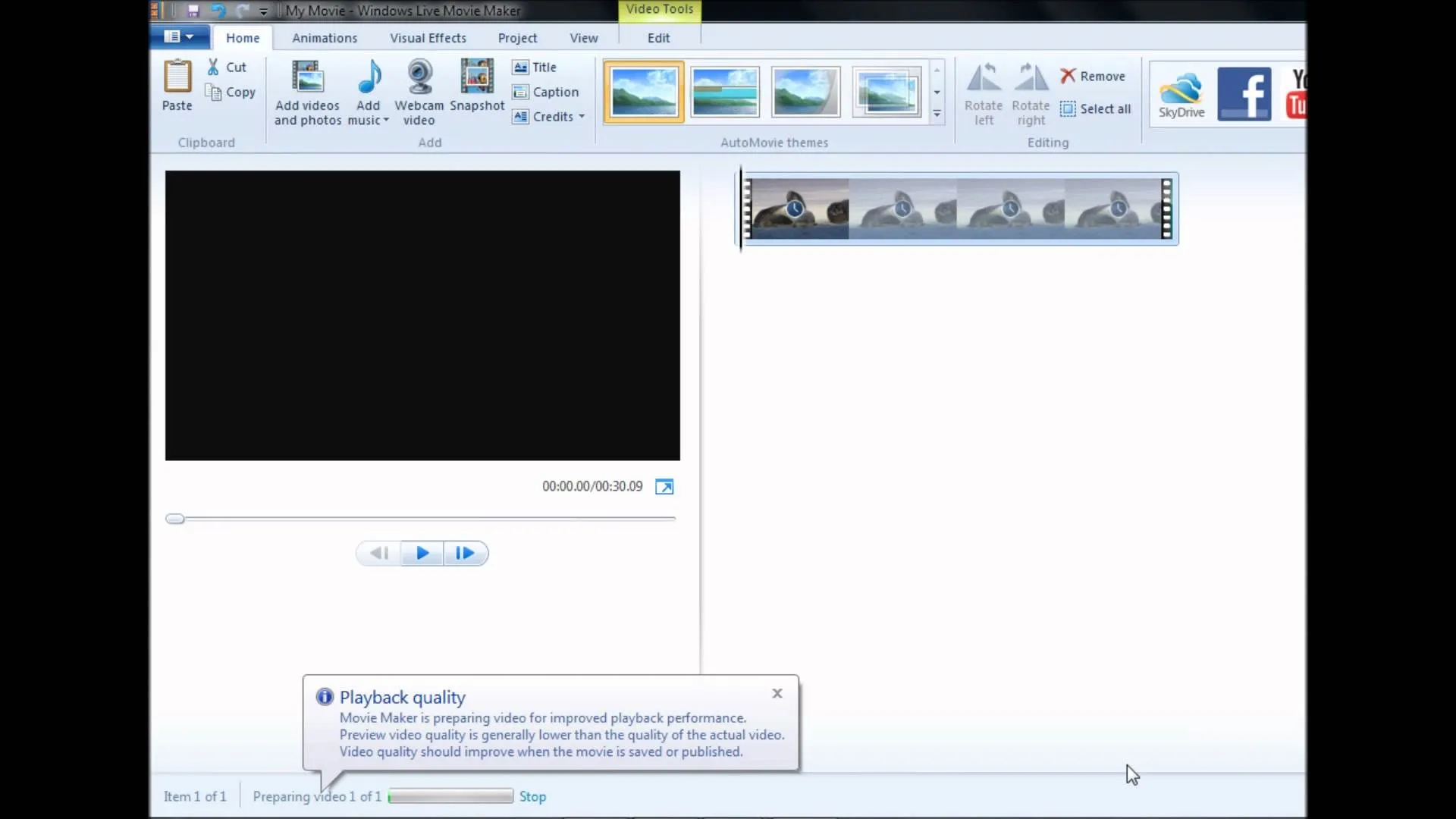1456x819 pixels.
Task: Expand the full AutoMovie themes gallery
Action: (937, 115)
